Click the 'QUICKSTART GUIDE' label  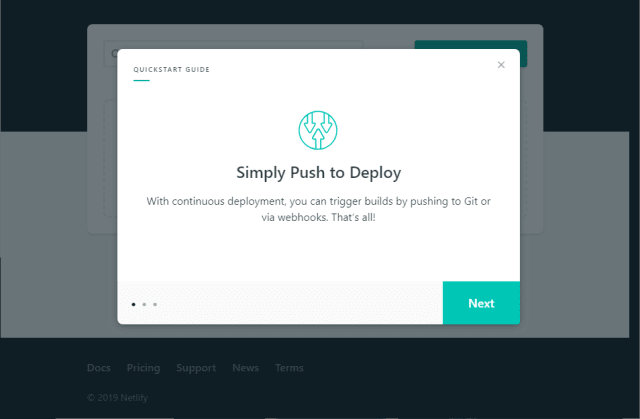pyautogui.click(x=171, y=69)
